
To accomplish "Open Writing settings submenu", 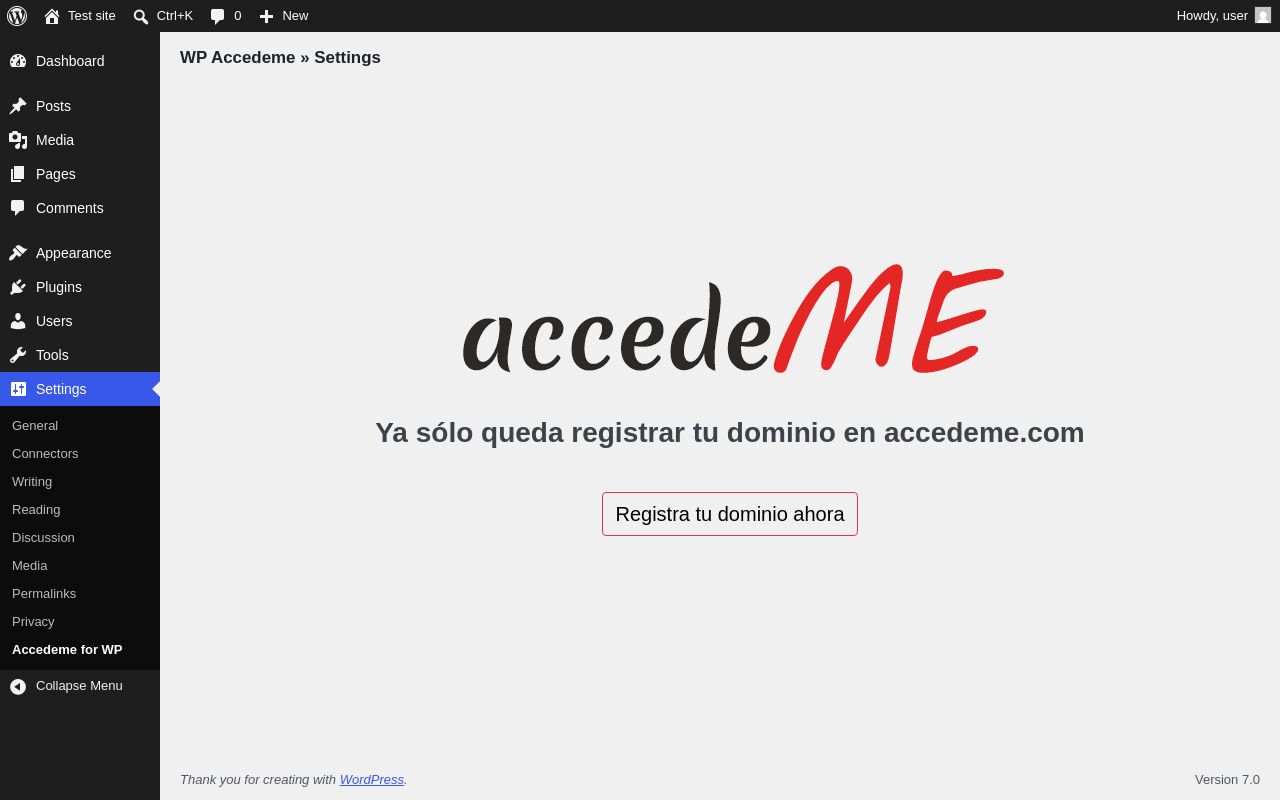I will pos(80,481).
